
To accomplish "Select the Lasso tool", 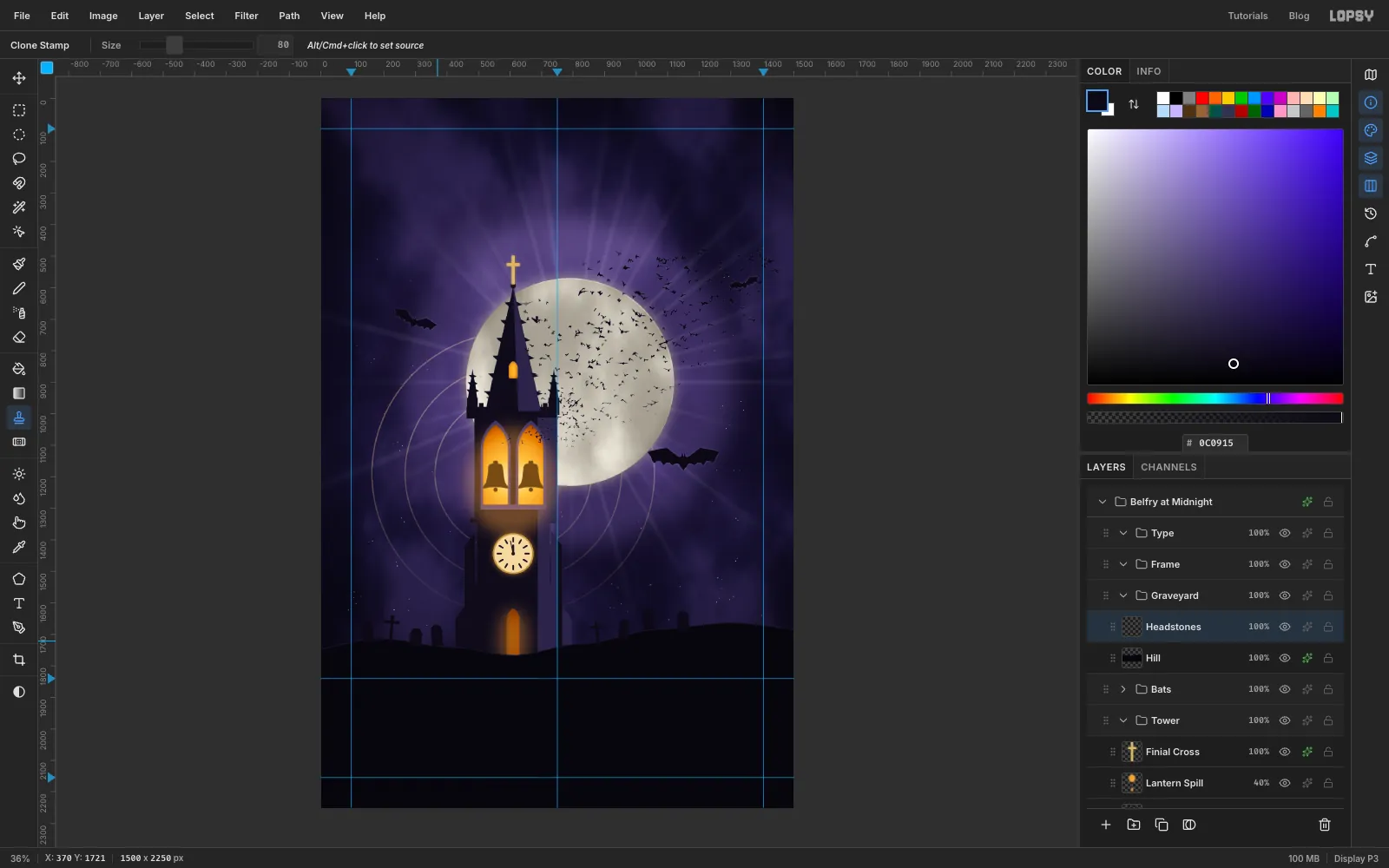I will 19,159.
